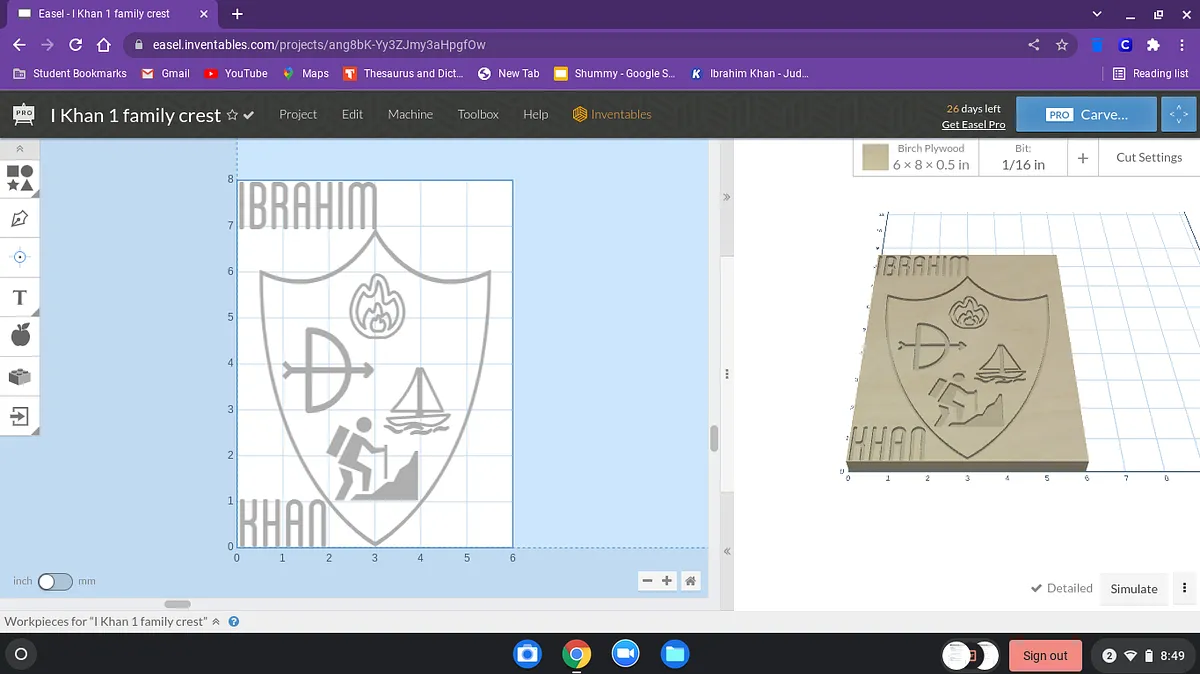The width and height of the screenshot is (1200, 674).
Task: Collapse the left tool sidebar chevron
Action: tap(19, 149)
